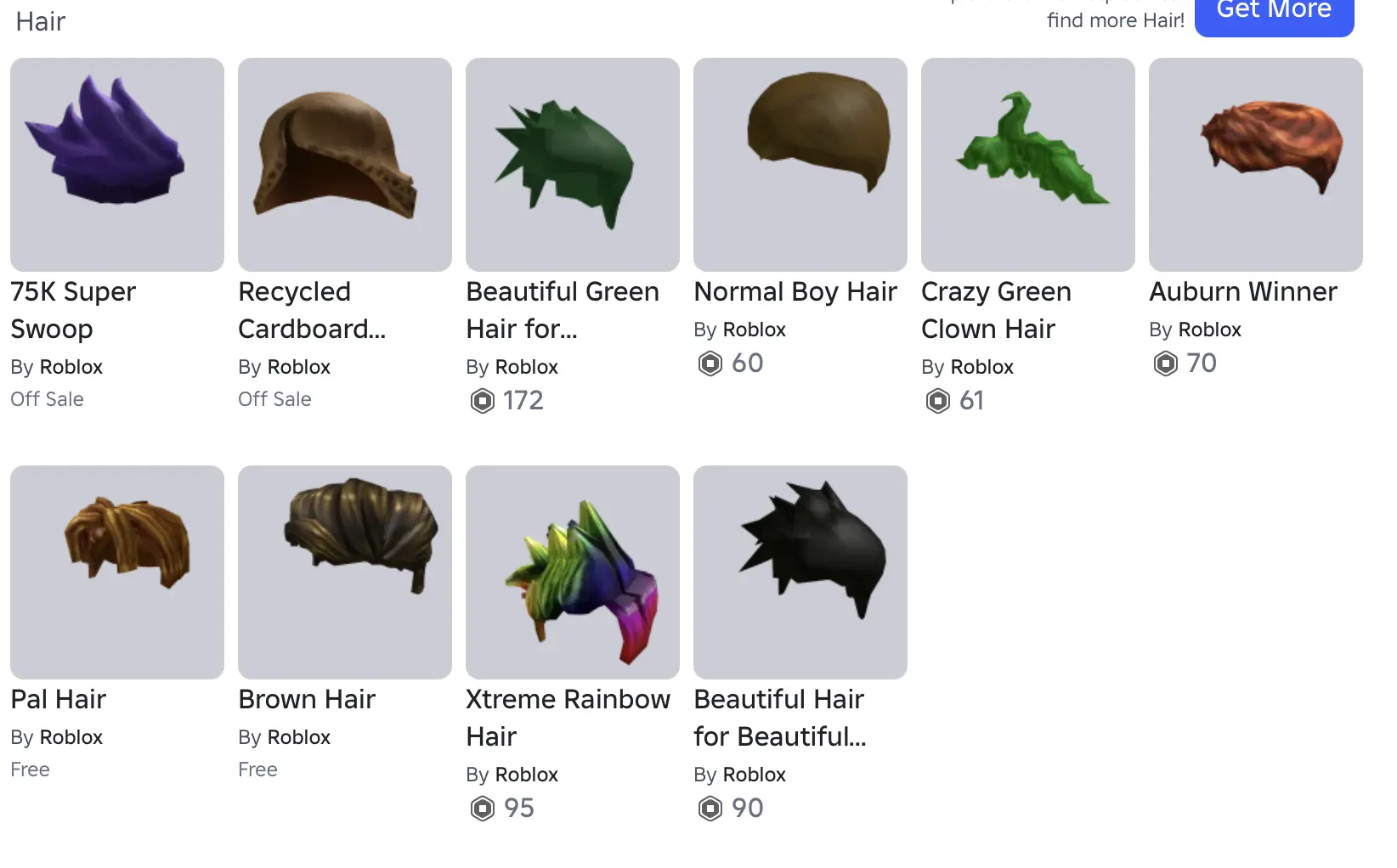Click the 75K Super Swoop hair thumbnail
This screenshot has height=868, width=1397.
pyautogui.click(x=117, y=165)
